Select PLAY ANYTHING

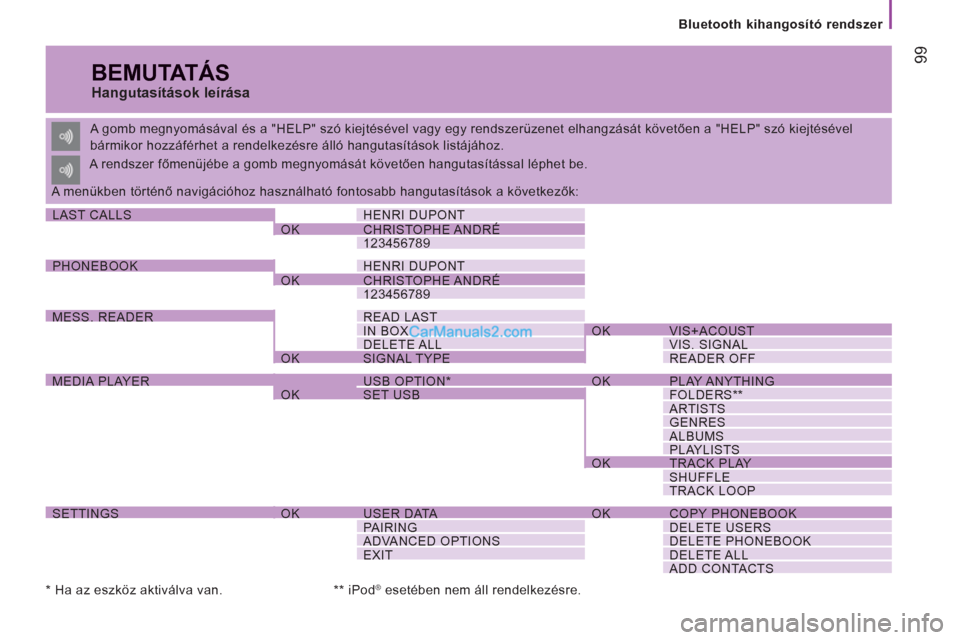777,381
